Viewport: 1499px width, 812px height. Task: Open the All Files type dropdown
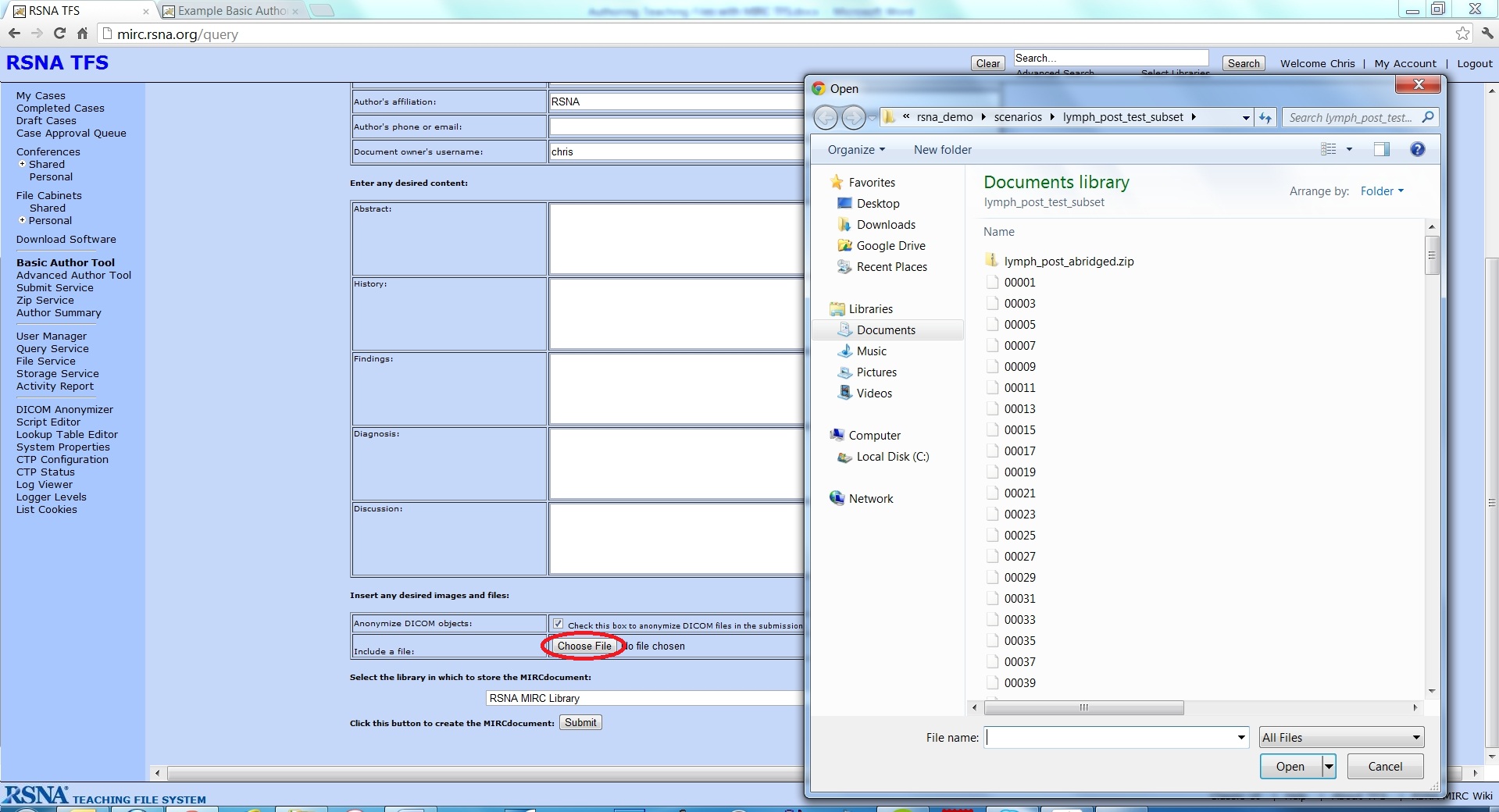tap(1341, 738)
